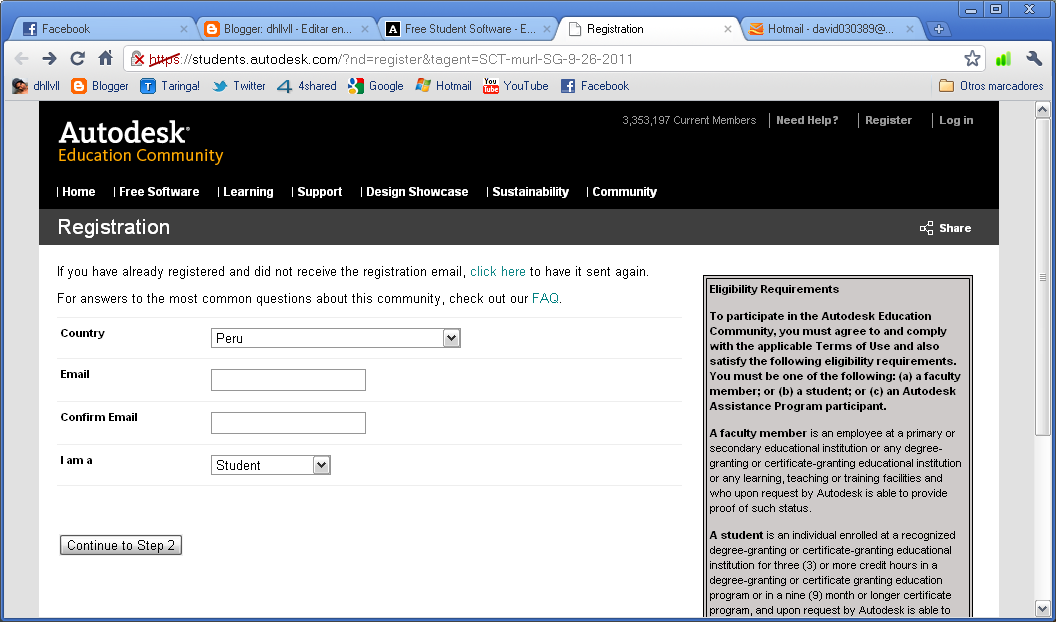Image resolution: width=1056 pixels, height=622 pixels.
Task: Close the Free Student Software tab
Action: (547, 29)
